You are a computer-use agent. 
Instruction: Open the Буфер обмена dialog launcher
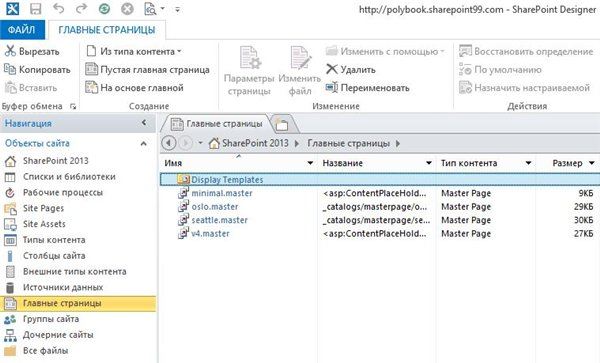coord(73,107)
